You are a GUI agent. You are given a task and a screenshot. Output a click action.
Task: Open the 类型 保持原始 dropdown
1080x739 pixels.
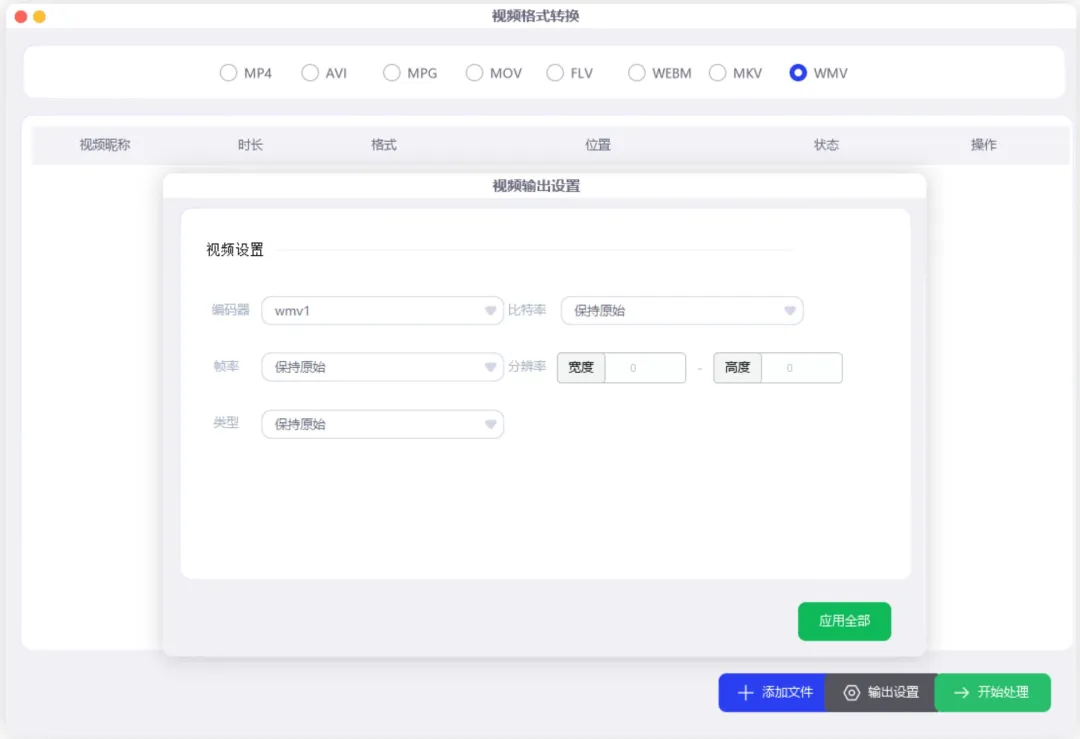pos(382,423)
